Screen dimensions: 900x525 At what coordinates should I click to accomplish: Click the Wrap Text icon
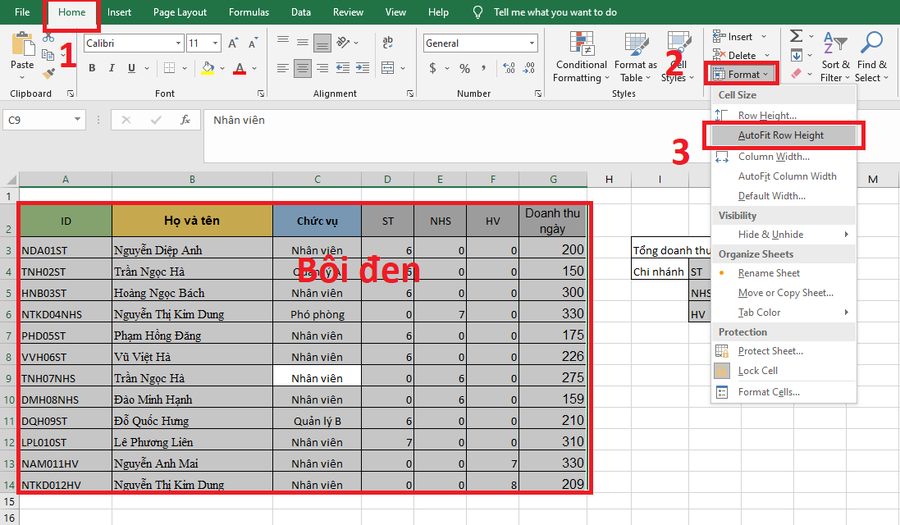coord(387,42)
